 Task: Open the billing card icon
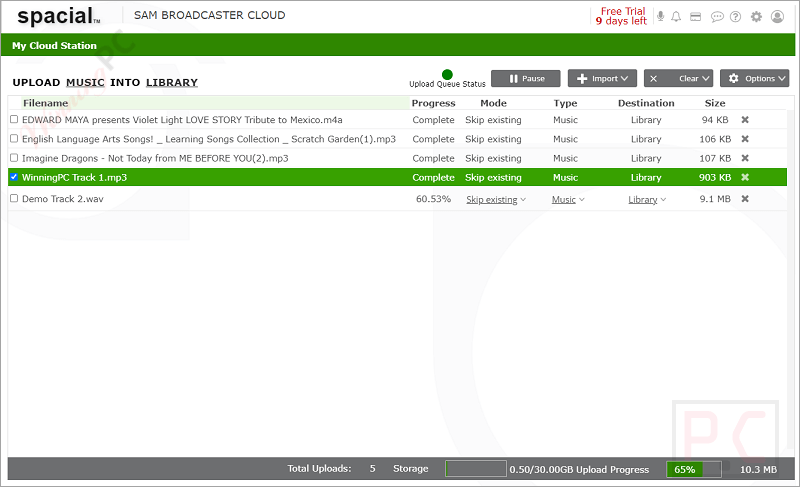pos(695,17)
